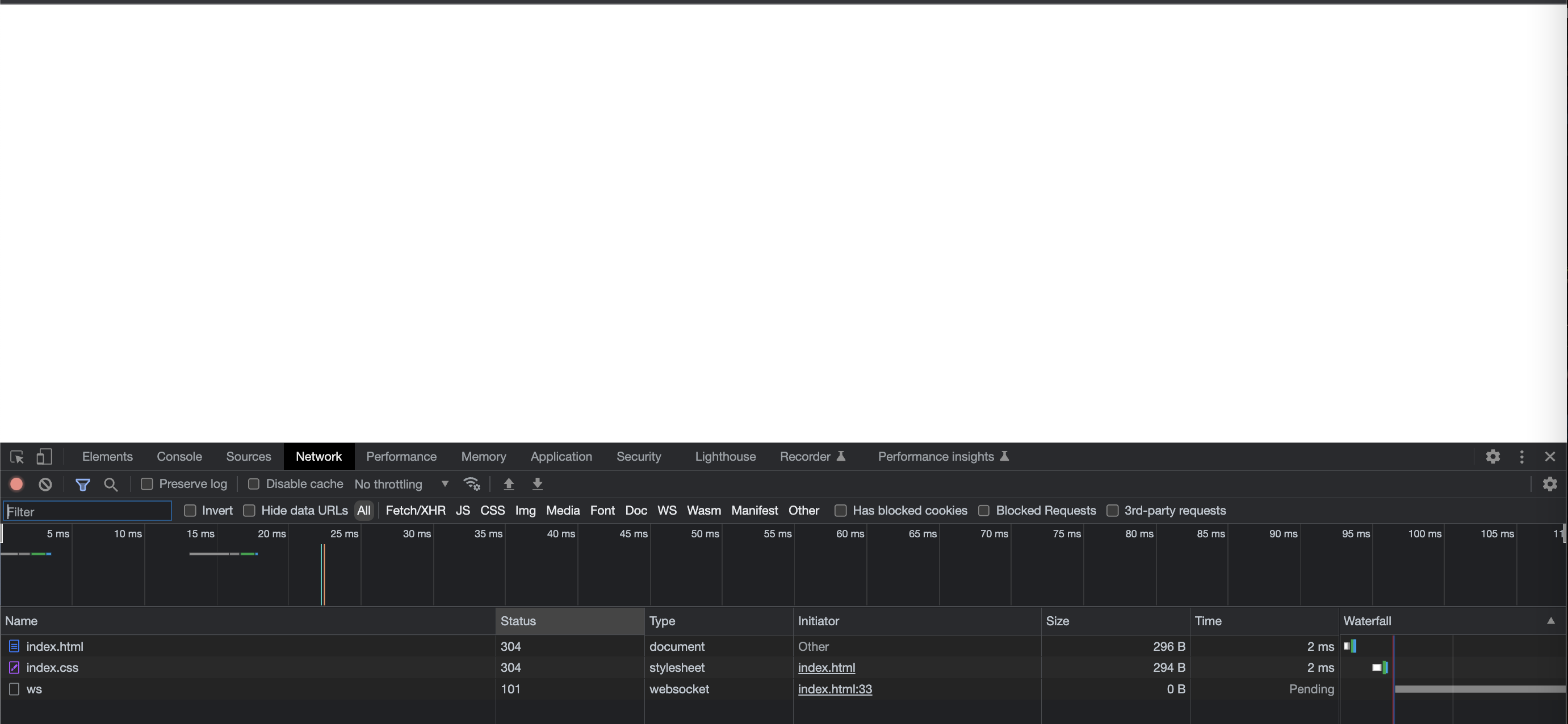Click the inspect element picker icon
The image size is (1568, 724).
pos(16,456)
